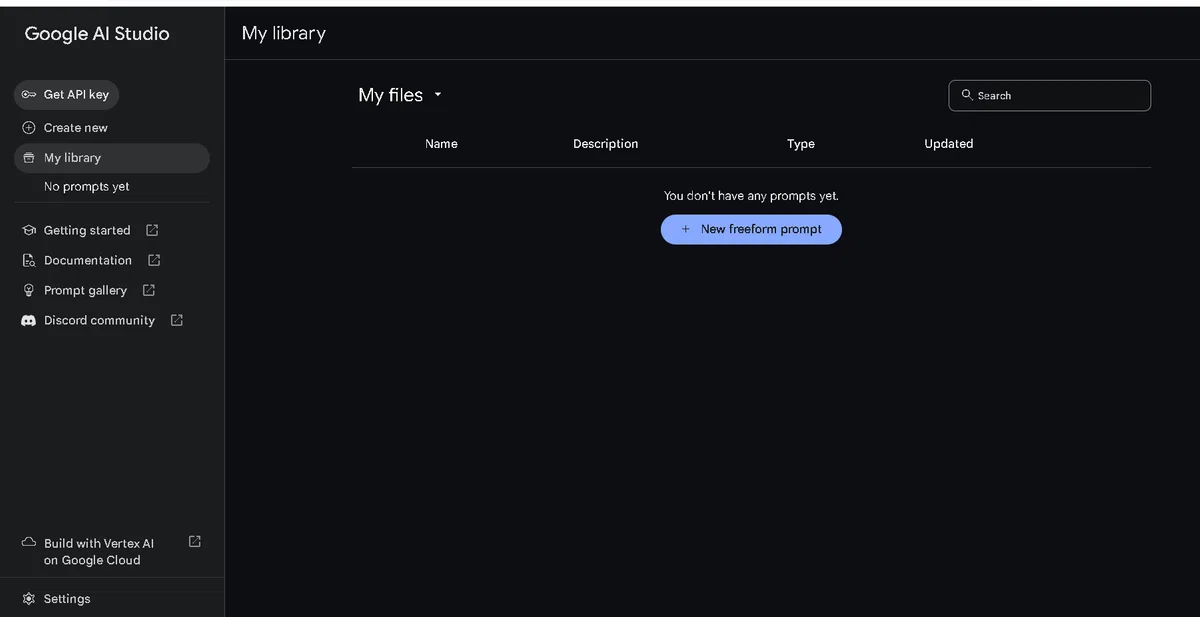Click the "You don't have any prompts yet." message
Image resolution: width=1200 pixels, height=617 pixels.
click(x=751, y=196)
